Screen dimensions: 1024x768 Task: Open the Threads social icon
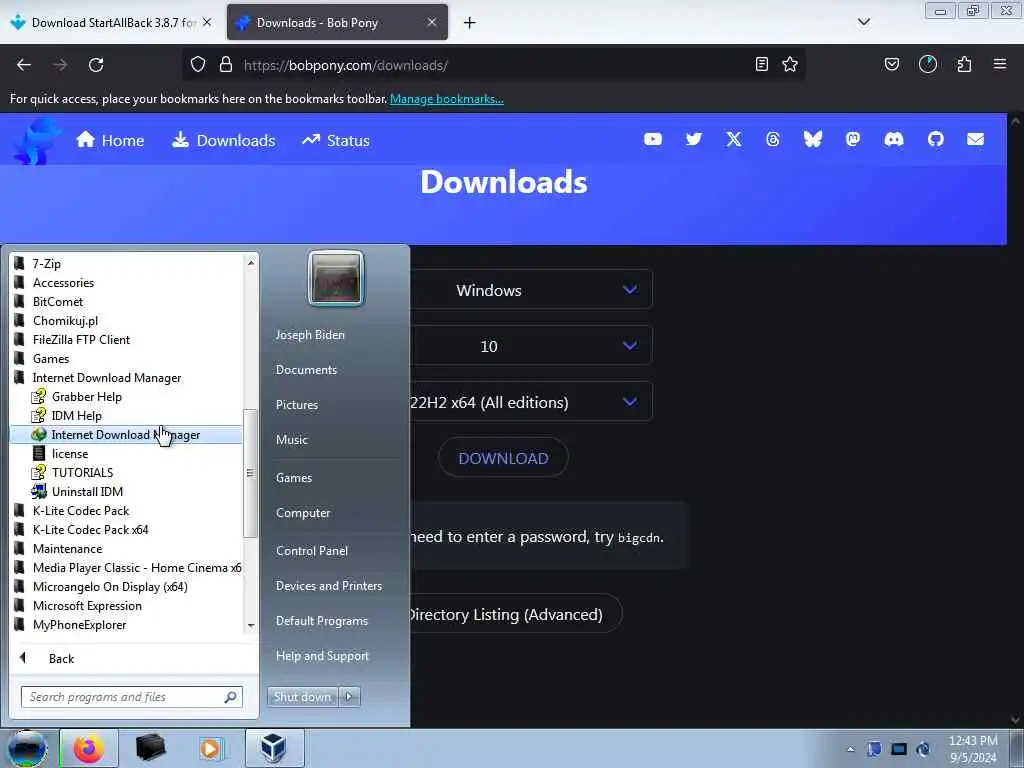pyautogui.click(x=773, y=139)
